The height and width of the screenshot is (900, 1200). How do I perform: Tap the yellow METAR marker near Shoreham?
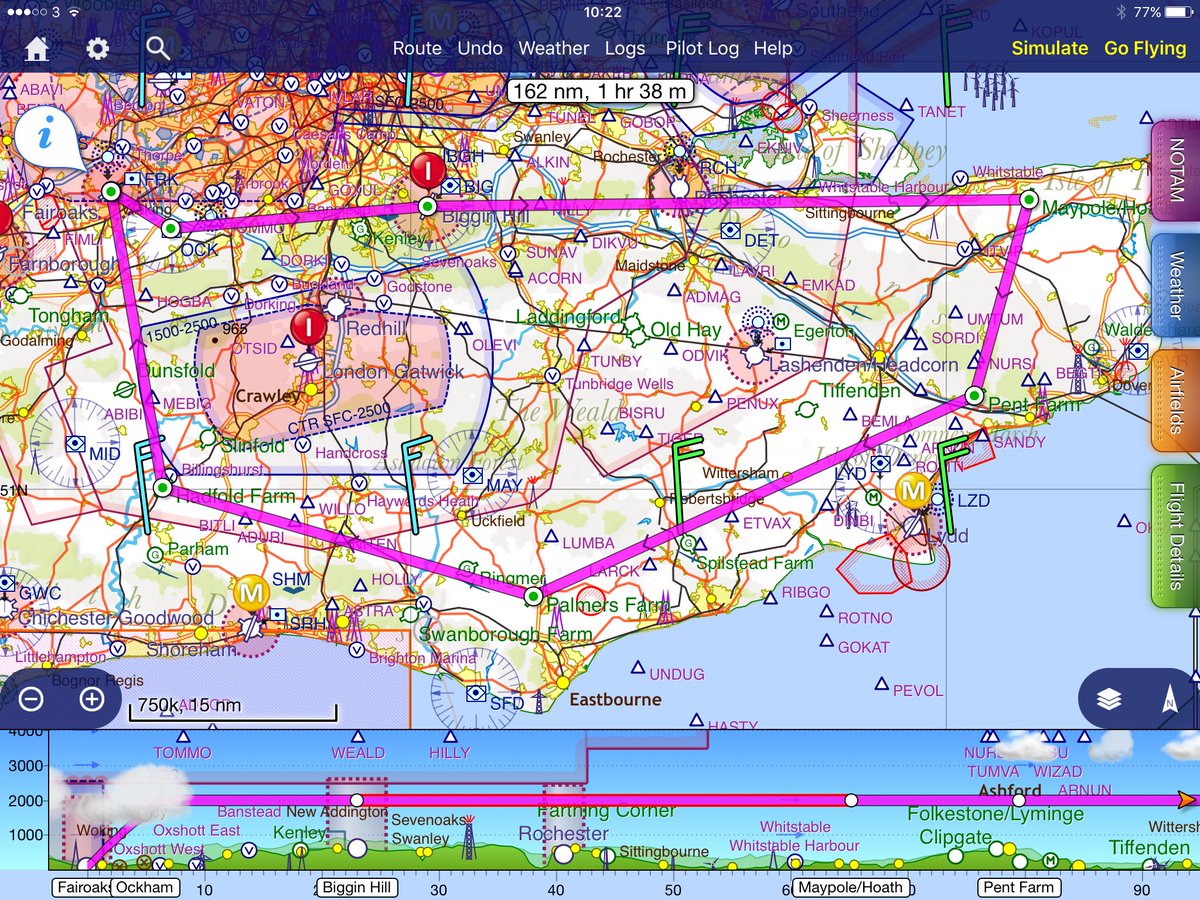[250, 592]
